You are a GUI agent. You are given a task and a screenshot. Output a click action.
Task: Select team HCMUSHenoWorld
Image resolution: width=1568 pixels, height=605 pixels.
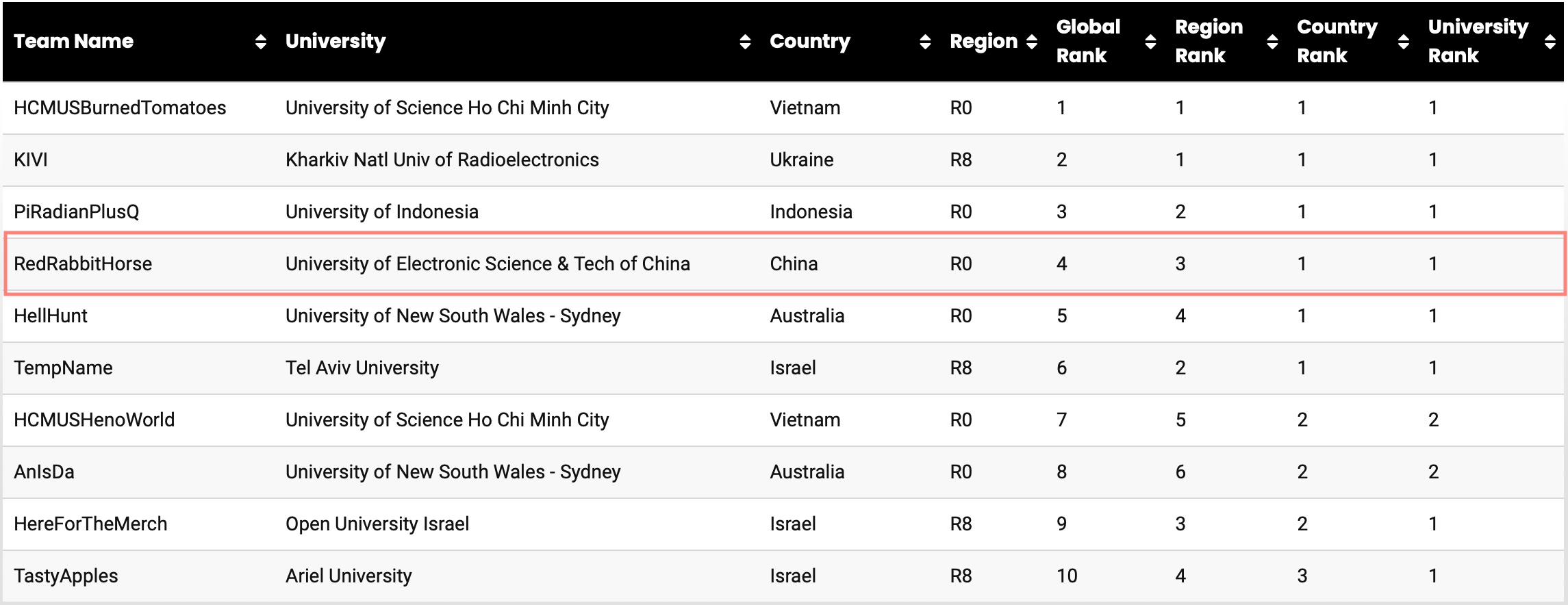[x=94, y=420]
